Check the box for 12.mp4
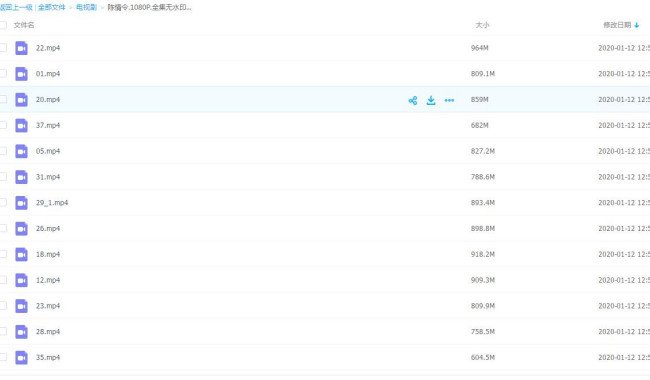 (3, 280)
